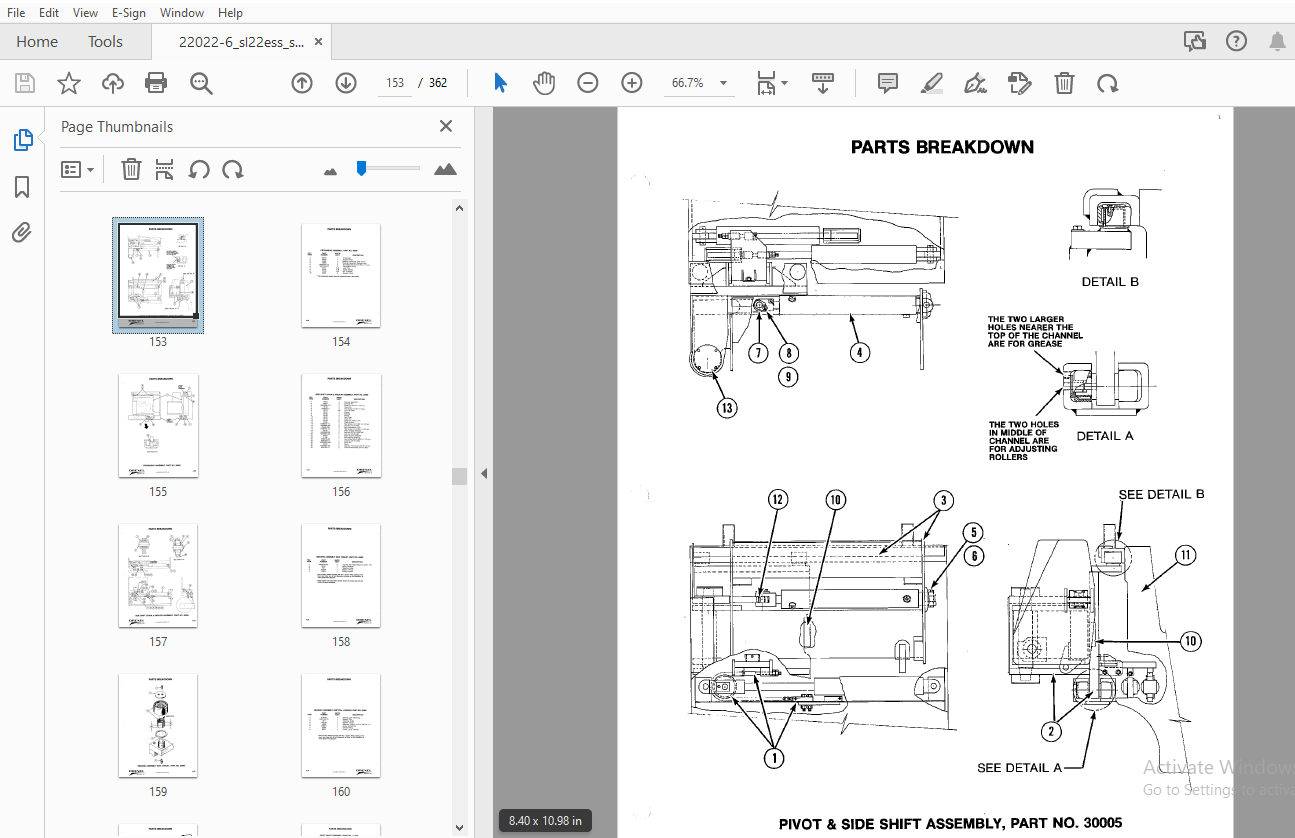Select the highlight text pen tool
1295x838 pixels.
pyautogui.click(x=932, y=83)
